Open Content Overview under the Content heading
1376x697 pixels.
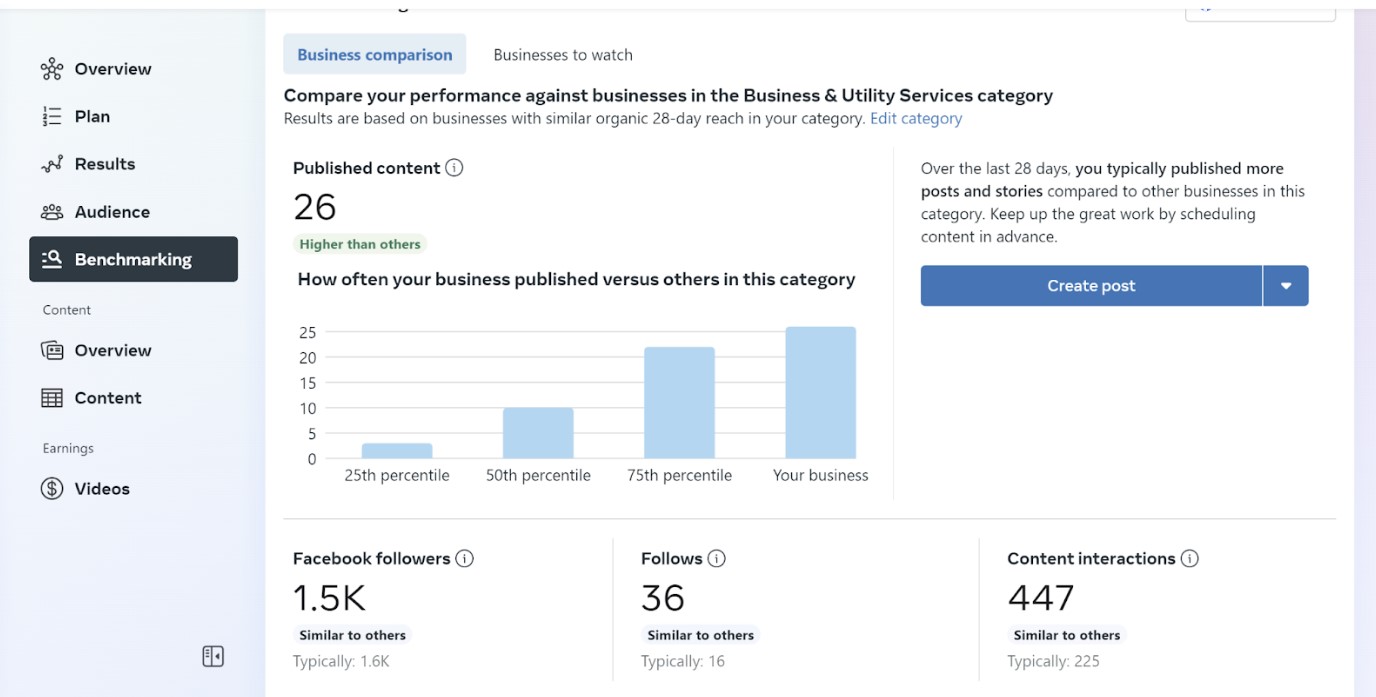coord(112,350)
